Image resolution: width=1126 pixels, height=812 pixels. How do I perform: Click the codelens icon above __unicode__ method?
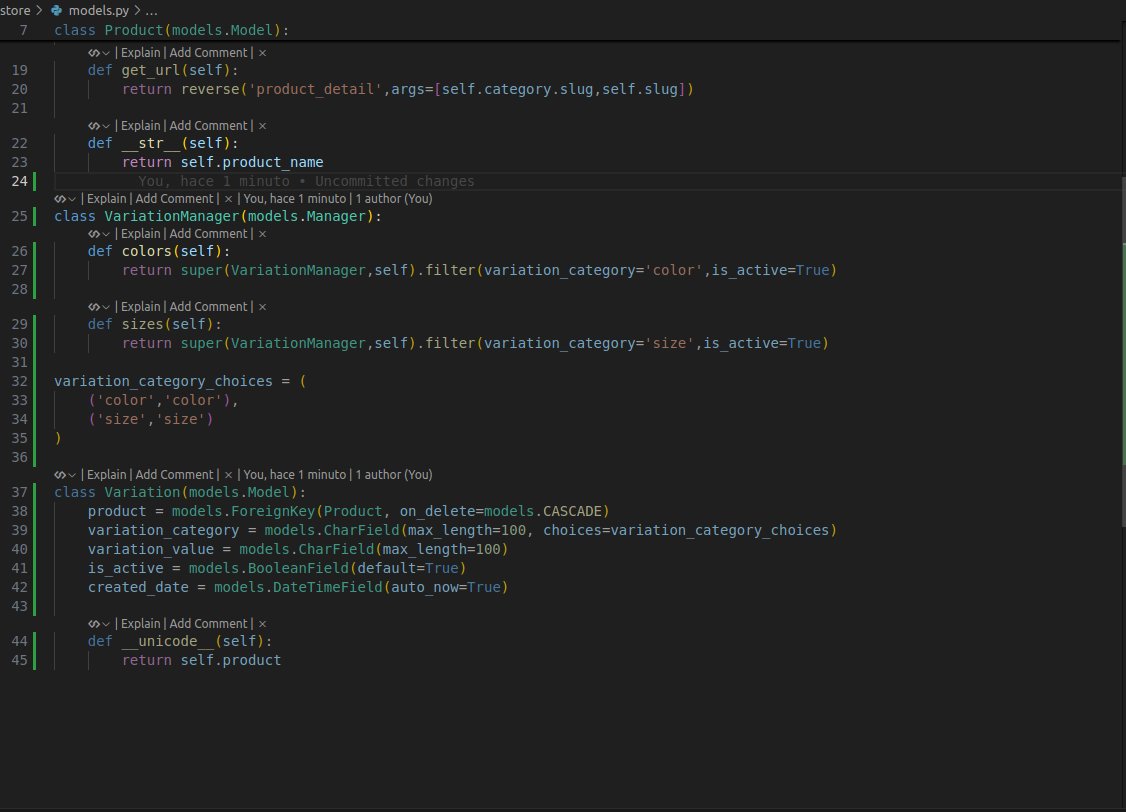93,624
